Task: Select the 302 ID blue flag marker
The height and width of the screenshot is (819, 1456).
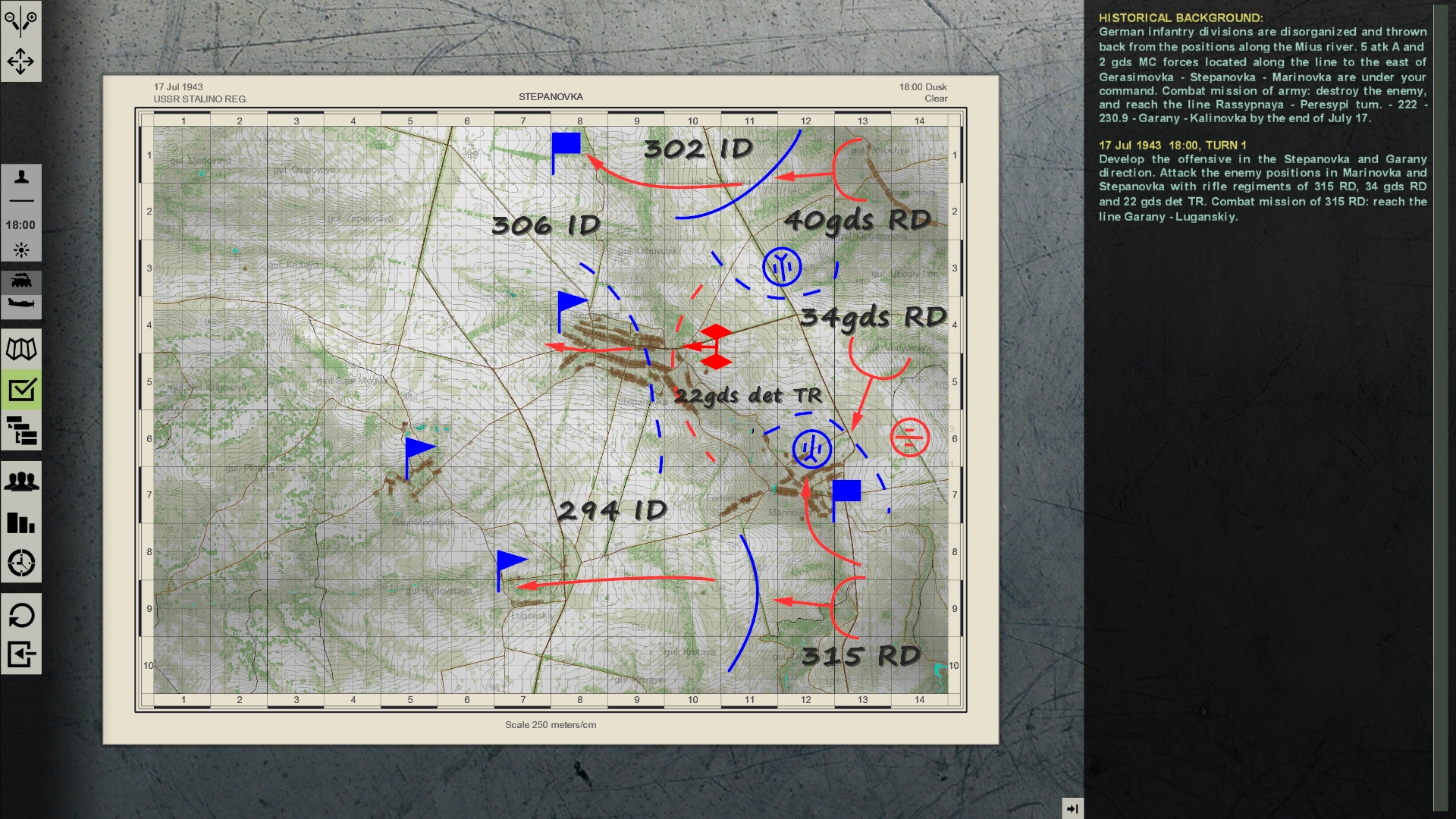Action: [x=567, y=144]
